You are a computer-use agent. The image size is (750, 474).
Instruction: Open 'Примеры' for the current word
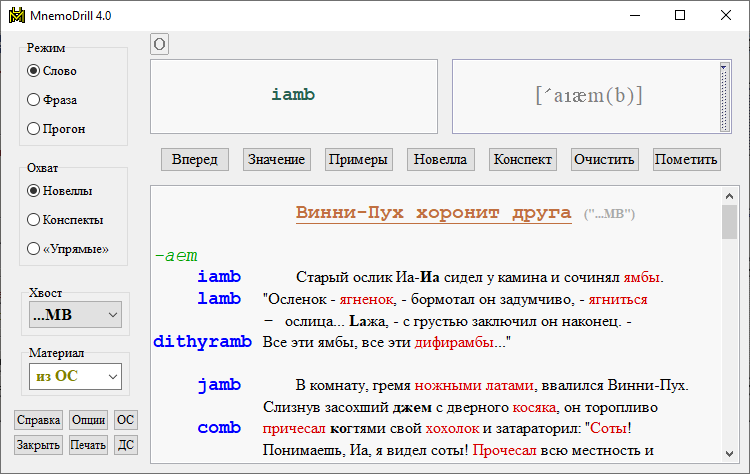coord(358,160)
